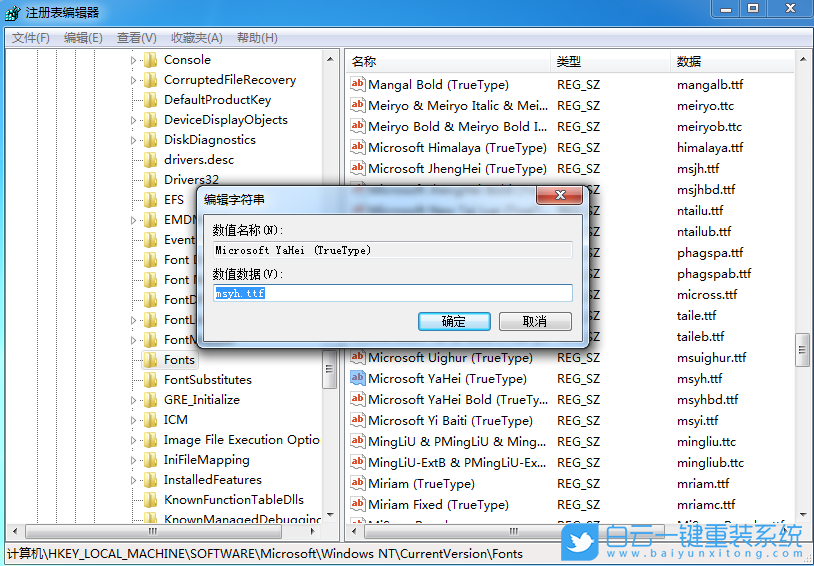Screen dimensions: 814x566
Task: Click the tree pane horizontal scrollbar thumb
Action: click(x=153, y=531)
